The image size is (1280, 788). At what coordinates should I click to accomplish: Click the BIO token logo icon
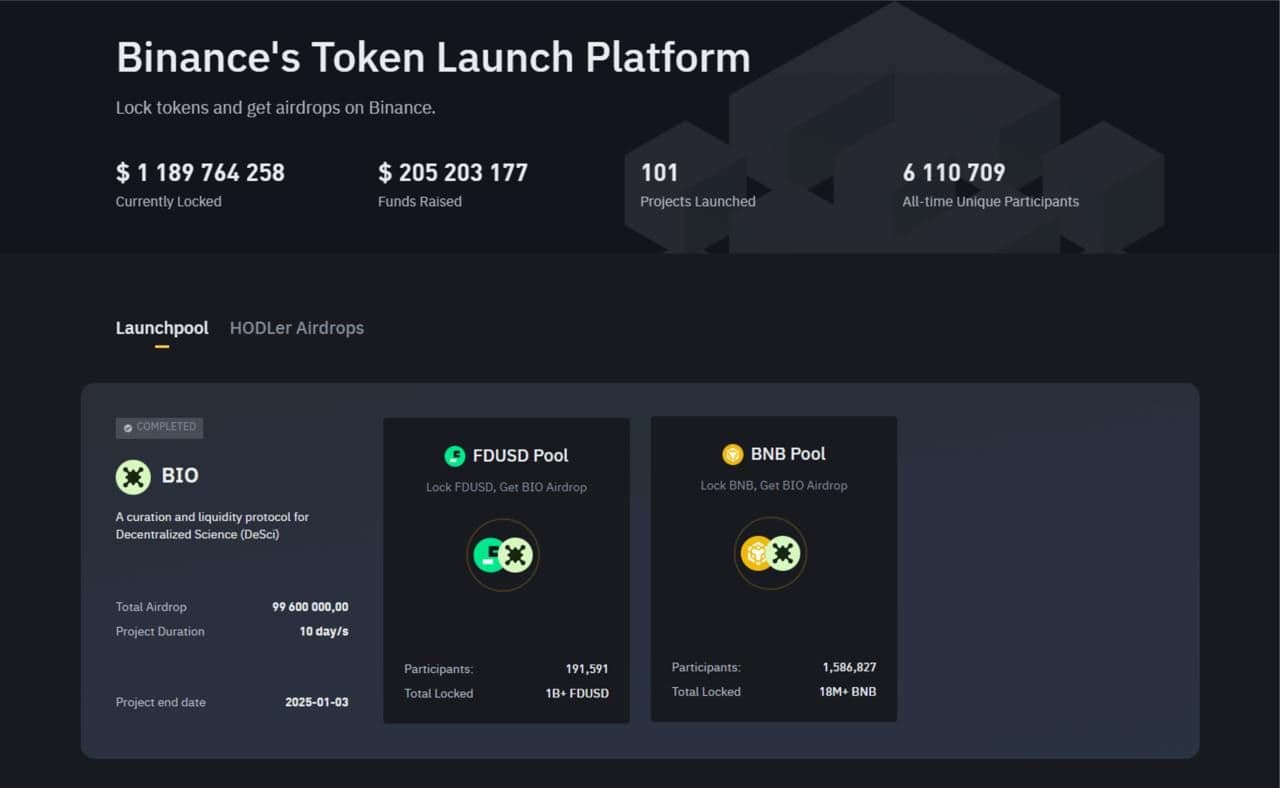[133, 476]
